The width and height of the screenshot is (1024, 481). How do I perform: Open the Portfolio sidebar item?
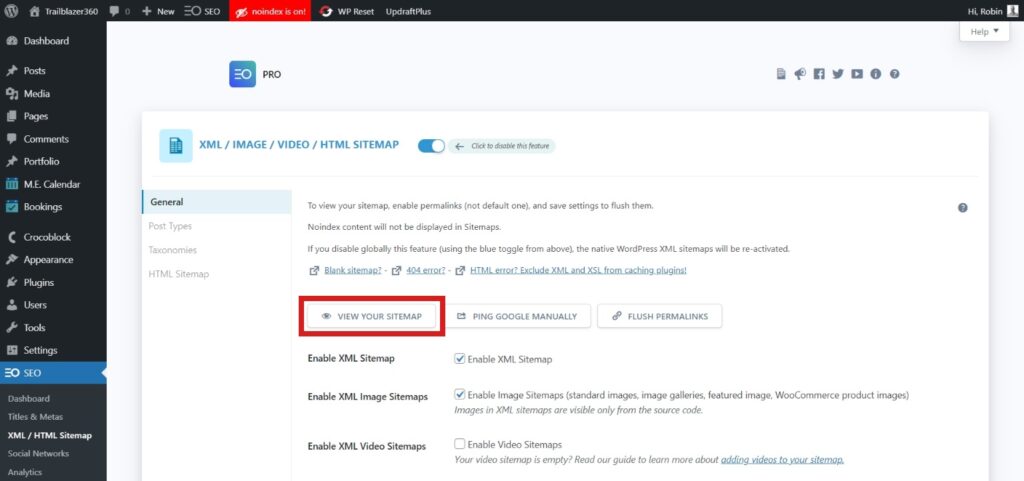click(x=41, y=161)
